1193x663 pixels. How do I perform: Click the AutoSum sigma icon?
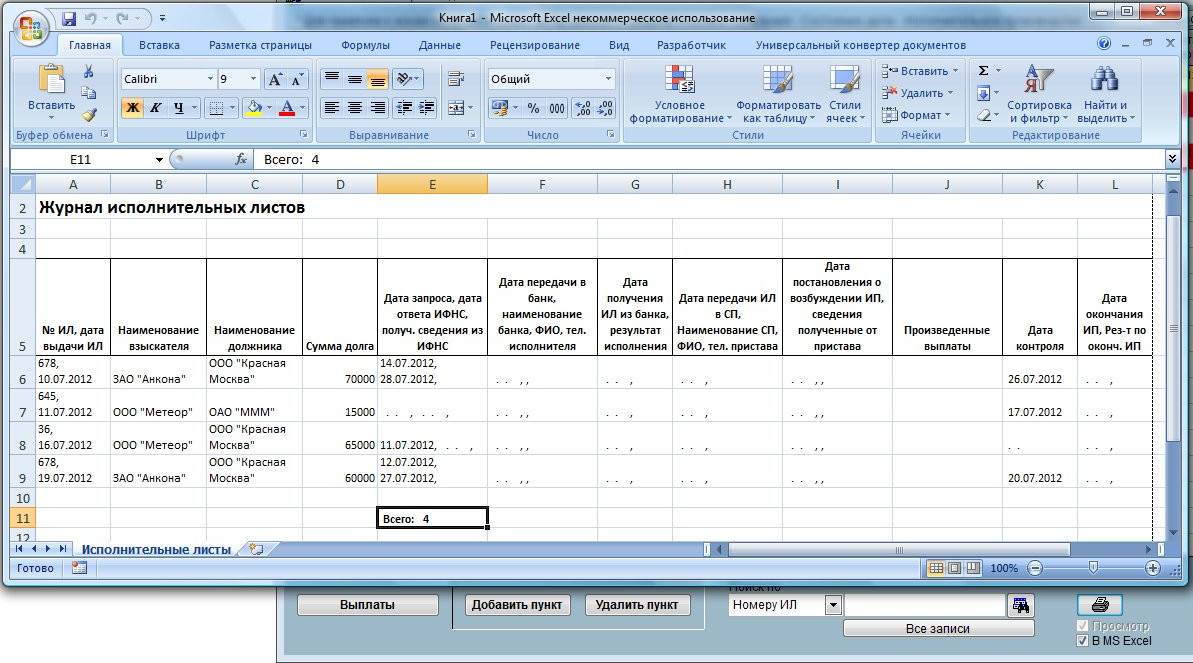tap(983, 71)
